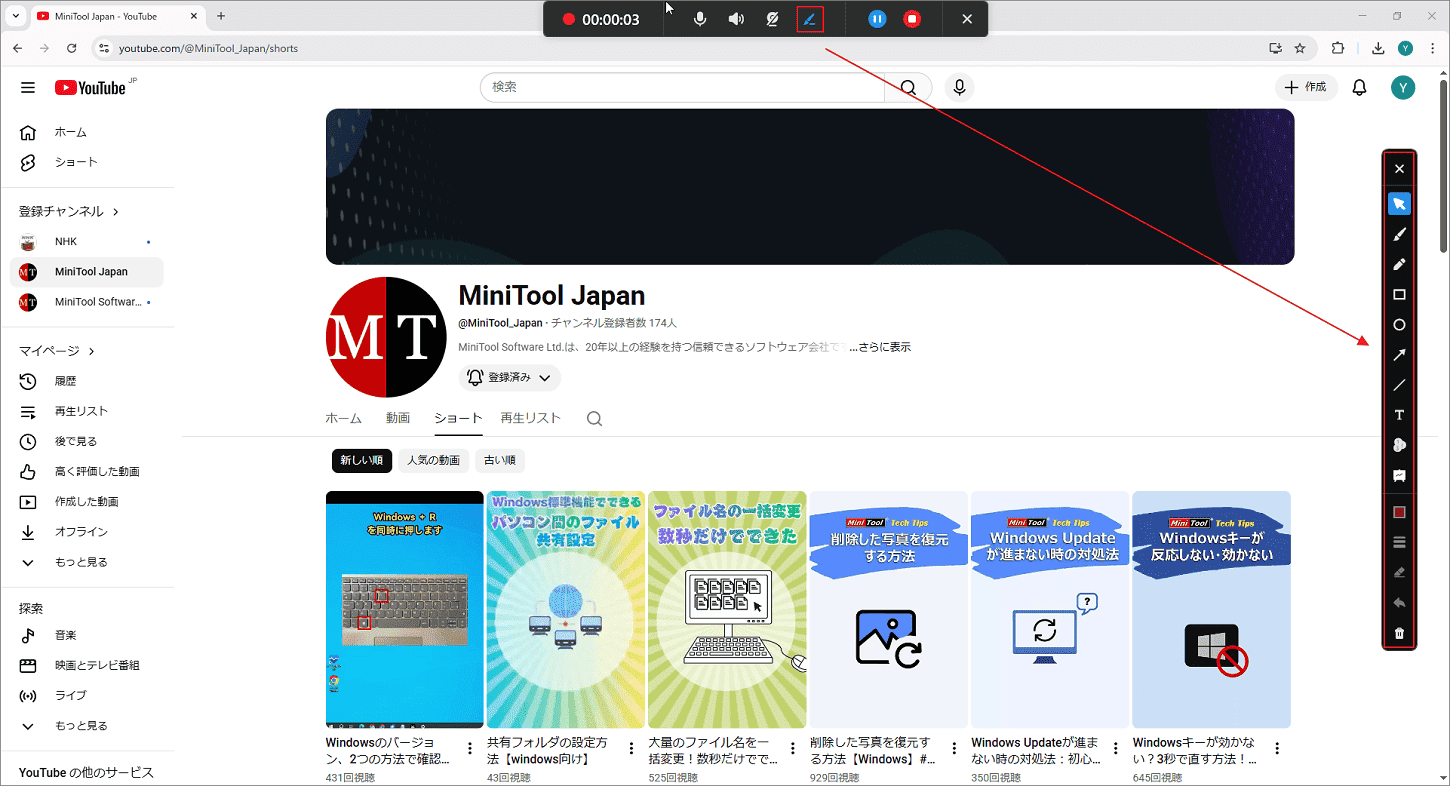Pause the screen recording
The height and width of the screenshot is (786, 1450).
(x=877, y=18)
